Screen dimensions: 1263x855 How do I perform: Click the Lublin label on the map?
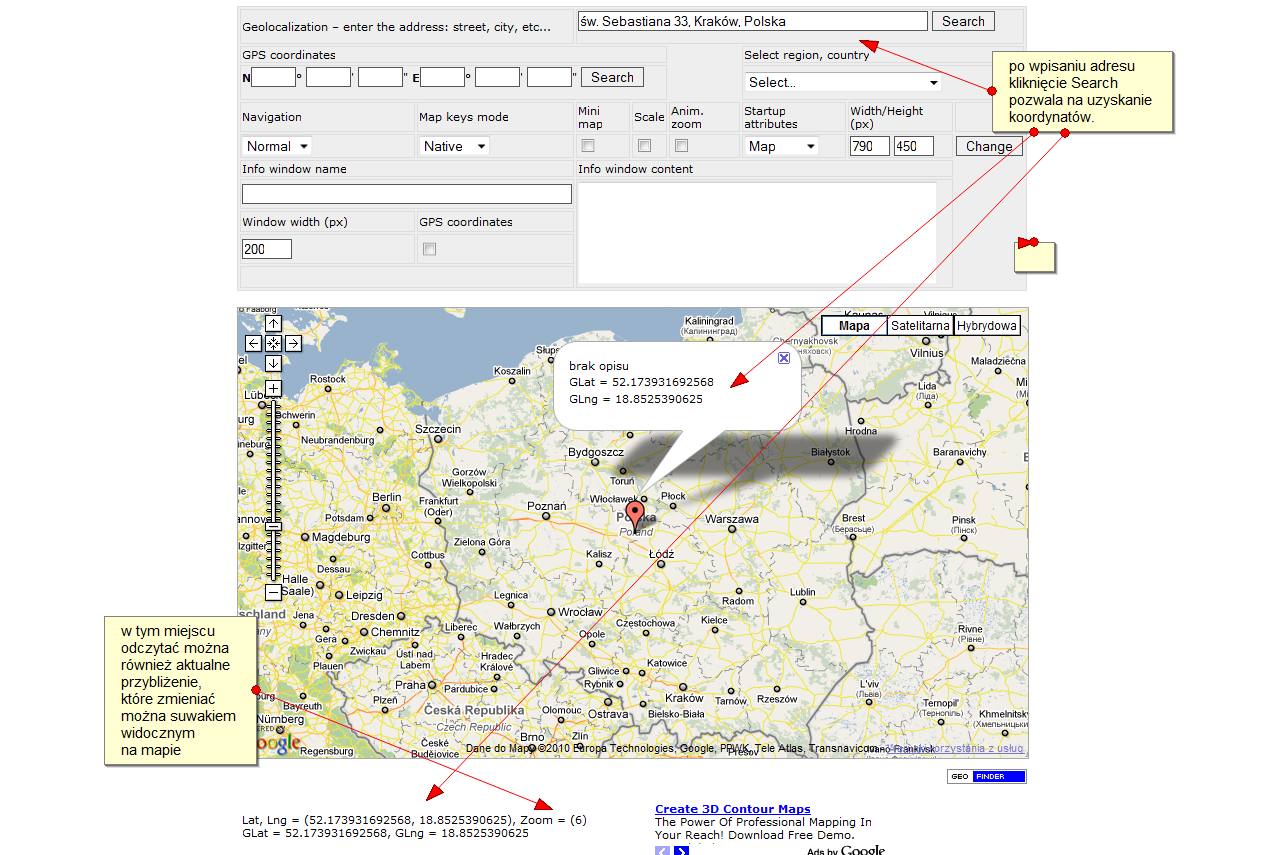pyautogui.click(x=802, y=592)
